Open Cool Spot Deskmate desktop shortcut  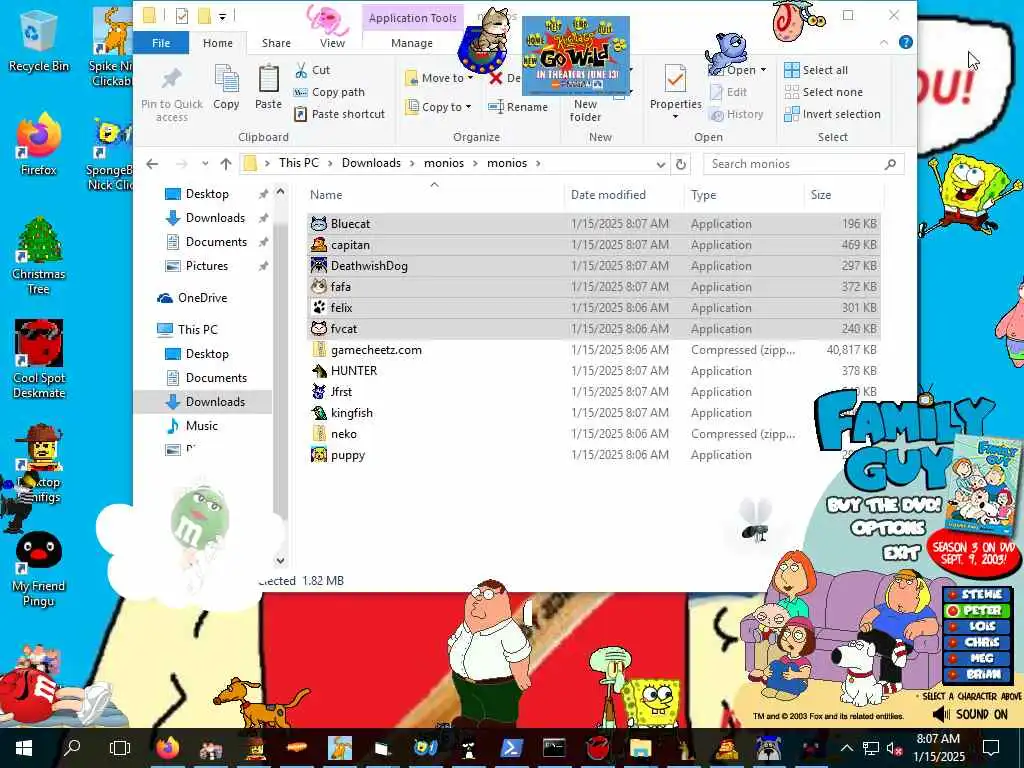coord(39,359)
